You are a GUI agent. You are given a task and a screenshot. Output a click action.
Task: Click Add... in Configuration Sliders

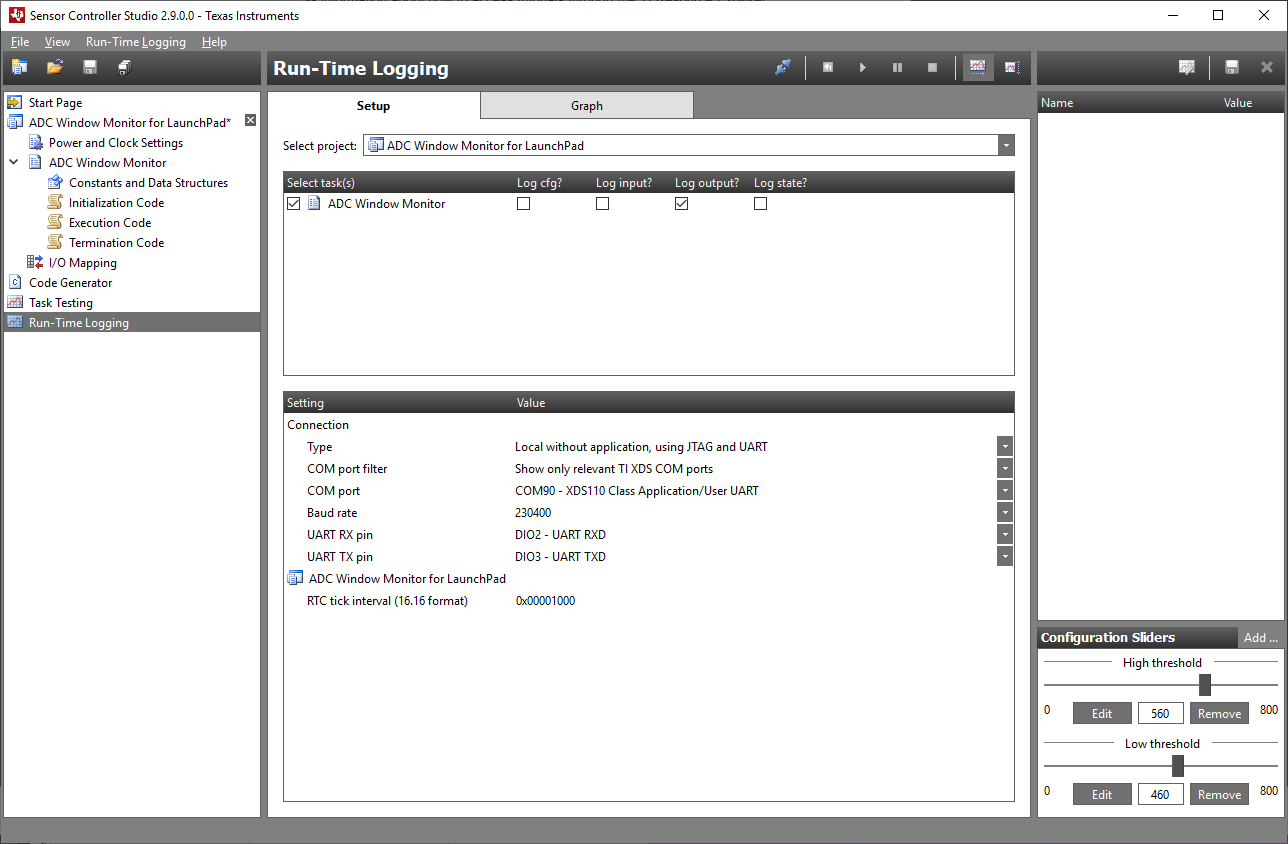(x=1260, y=638)
